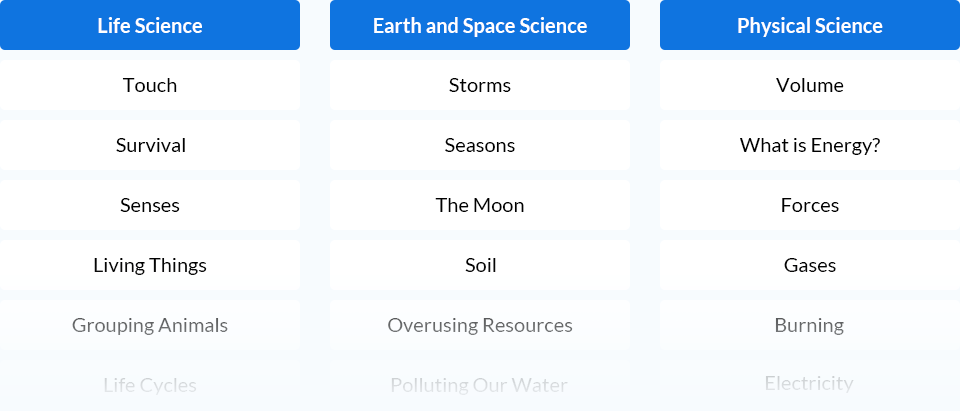Open the Gases topic
Viewport: 960px width, 411px height.
(810, 265)
